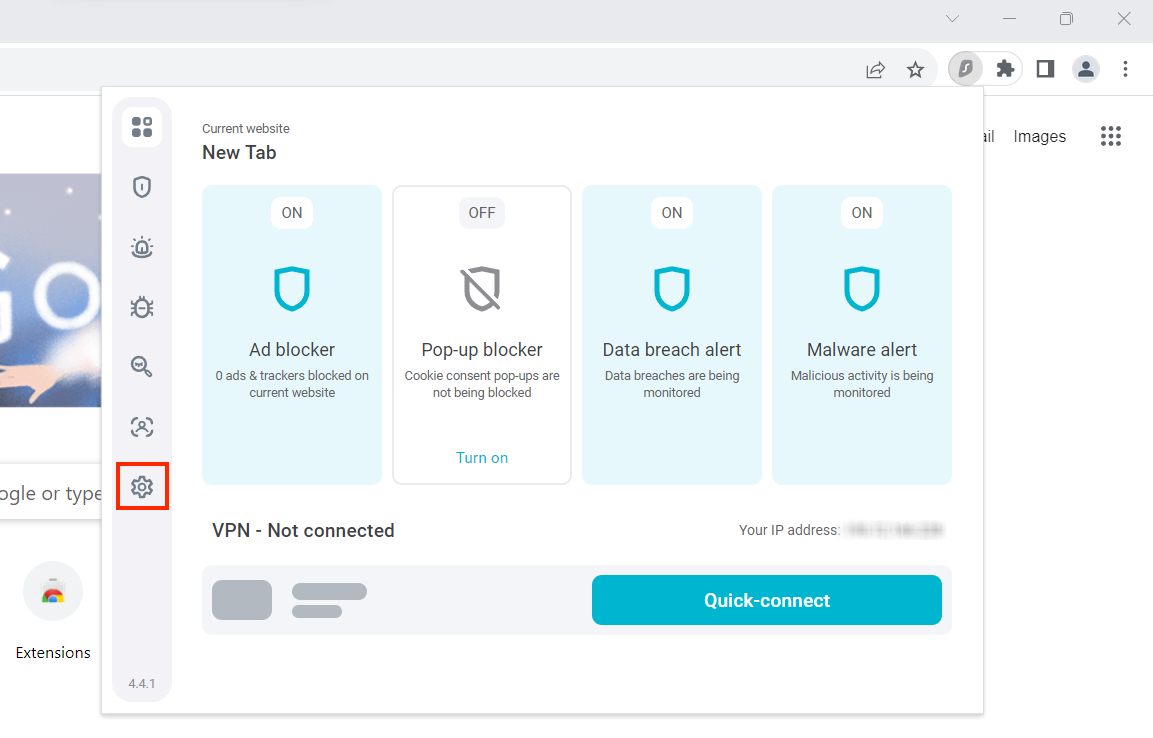Bookmark this tab with the star icon

(x=915, y=69)
